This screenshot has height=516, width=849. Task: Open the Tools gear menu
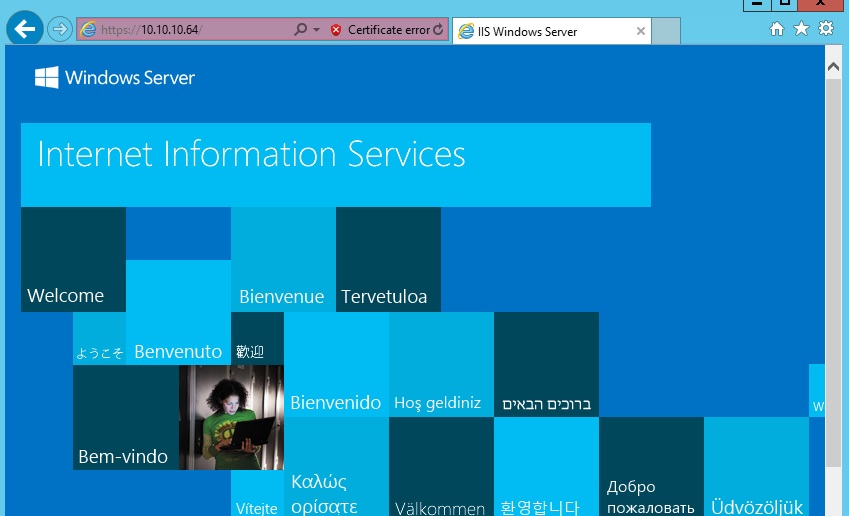click(x=826, y=28)
